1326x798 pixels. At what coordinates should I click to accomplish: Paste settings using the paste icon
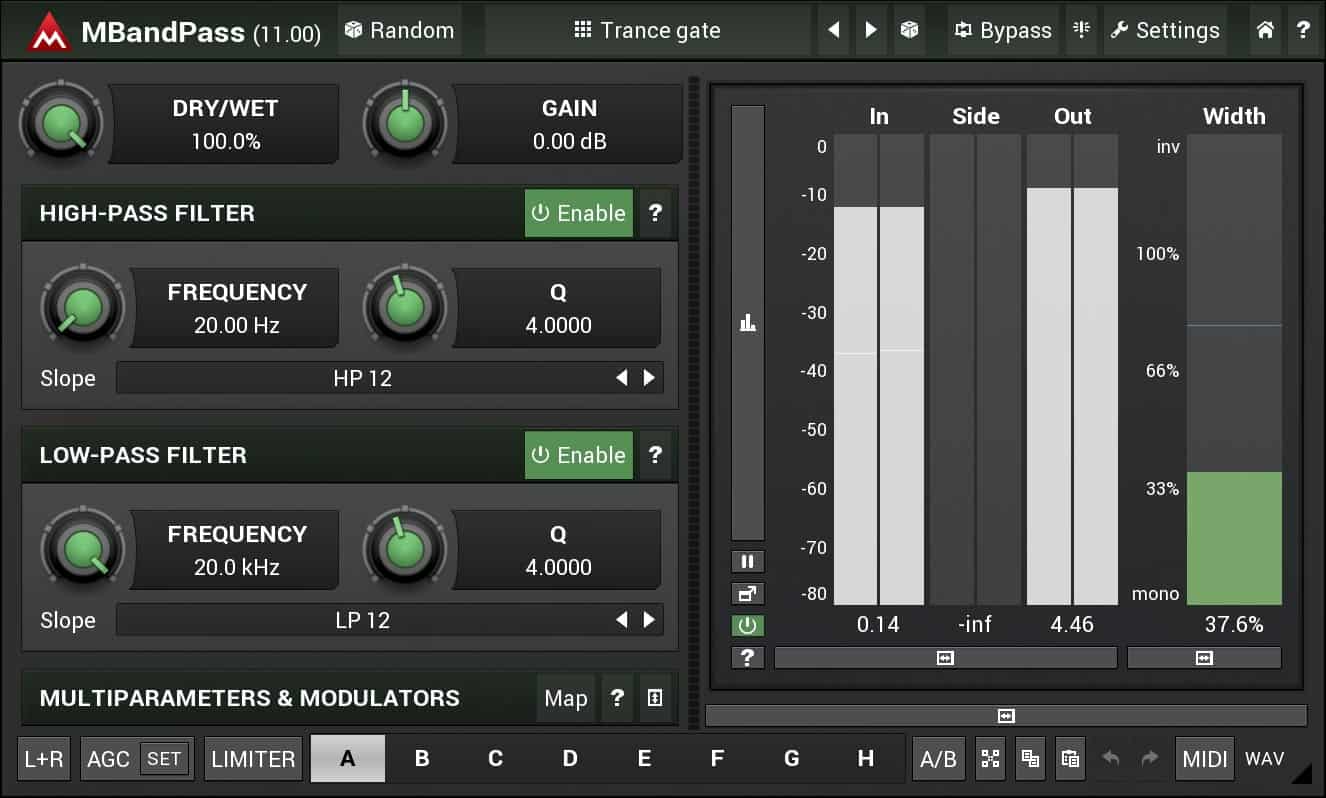tap(1070, 759)
